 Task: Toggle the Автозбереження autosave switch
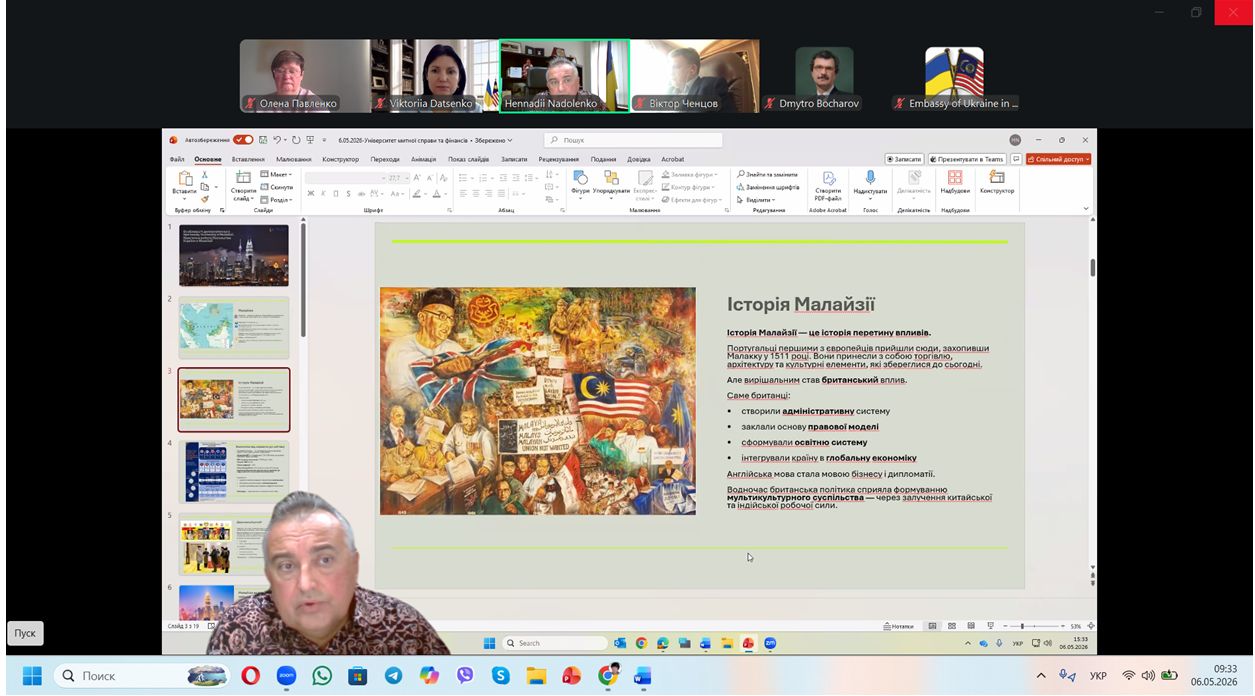(x=243, y=140)
